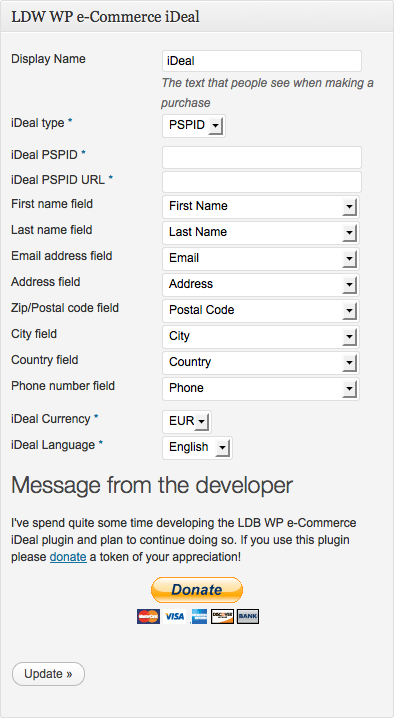Viewport: 394px width, 718px height.
Task: Click the Update button
Action: 49,674
